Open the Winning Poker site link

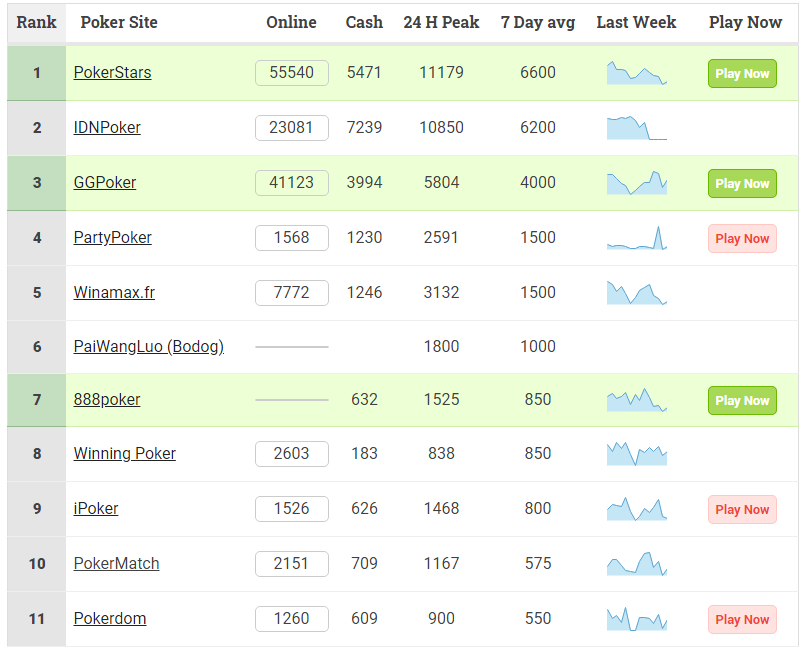click(125, 453)
